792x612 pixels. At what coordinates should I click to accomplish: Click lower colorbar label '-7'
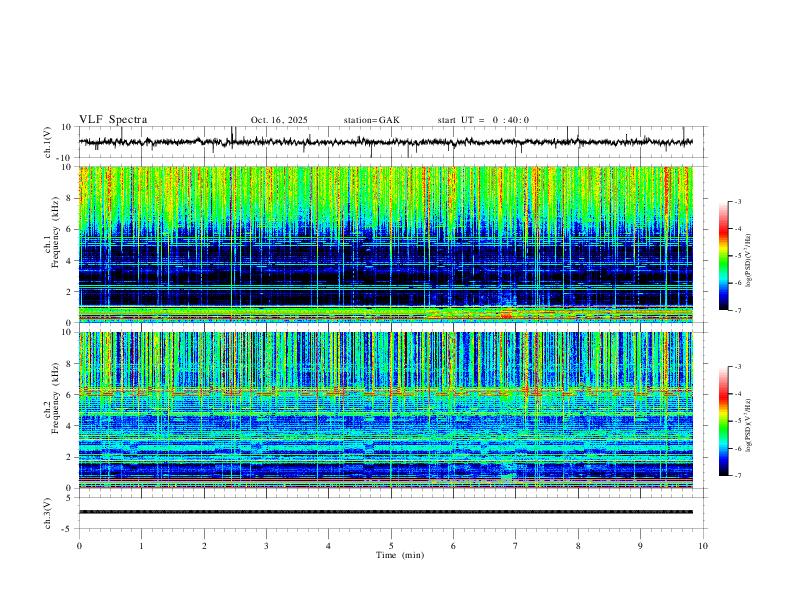(x=737, y=476)
